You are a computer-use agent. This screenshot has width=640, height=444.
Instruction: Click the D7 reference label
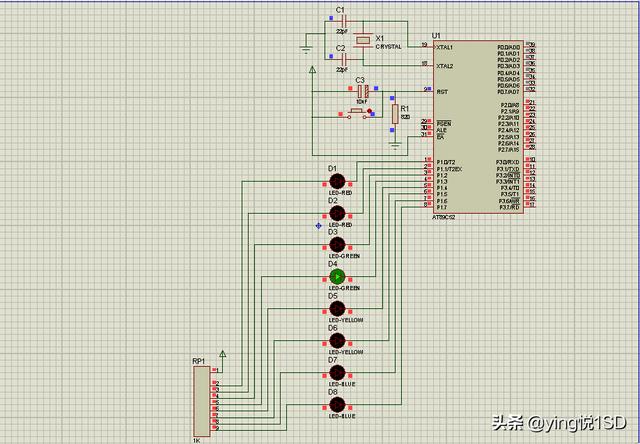[333, 360]
